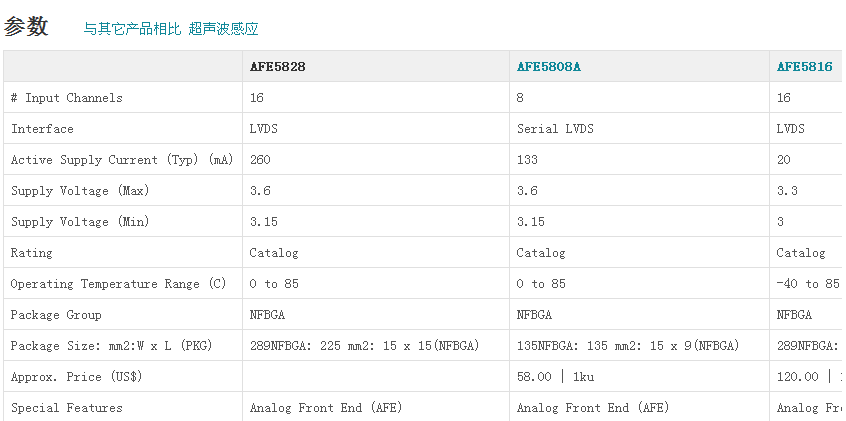Open the AFE5816 product link
Viewport: 846px width, 421px height.
(x=804, y=67)
